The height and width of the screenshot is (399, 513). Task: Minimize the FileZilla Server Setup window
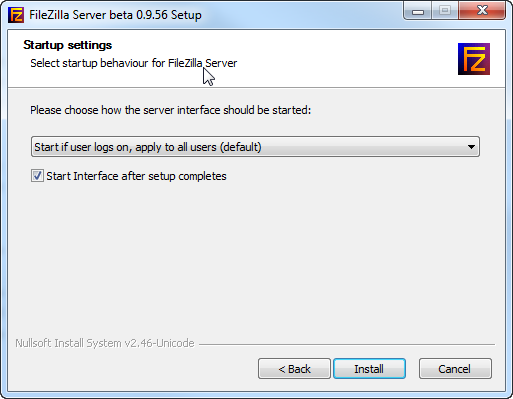pos(418,11)
